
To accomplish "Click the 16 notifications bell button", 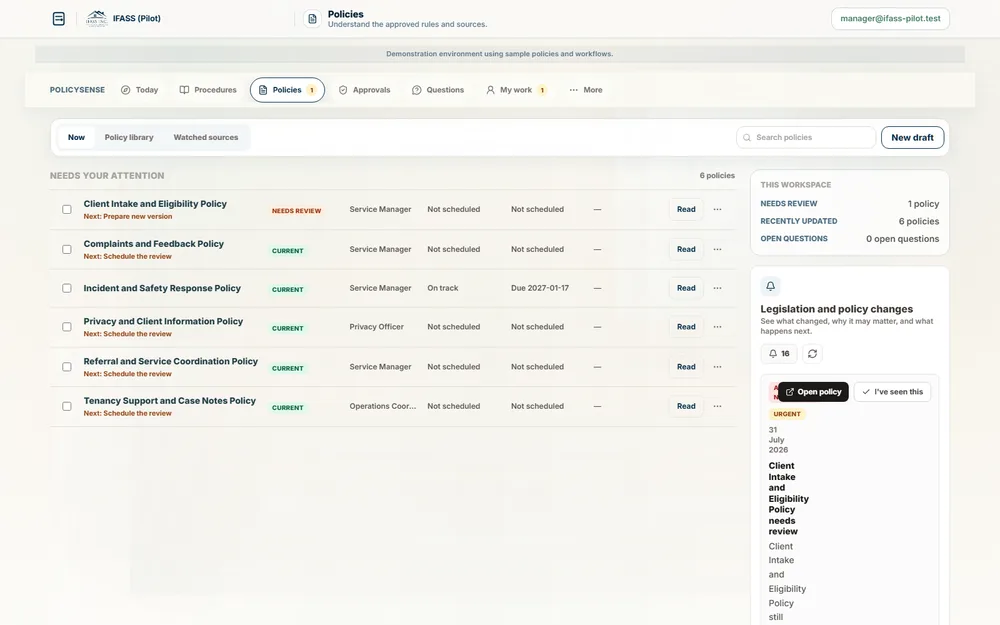I will point(779,353).
